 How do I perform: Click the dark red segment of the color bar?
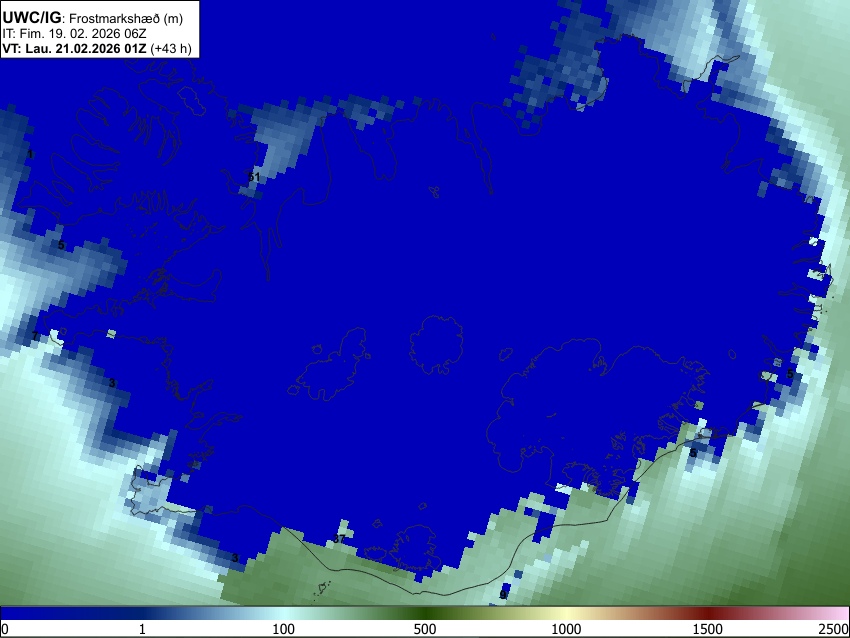708,614
